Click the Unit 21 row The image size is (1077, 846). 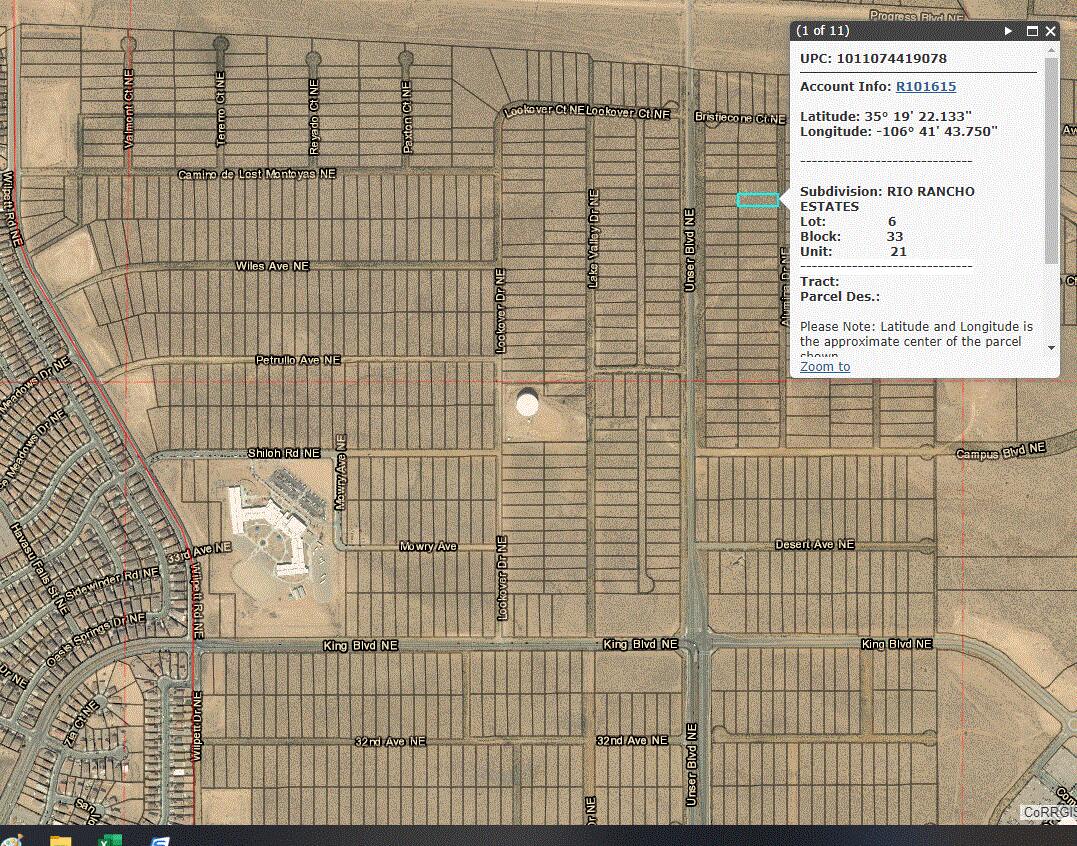(x=853, y=252)
